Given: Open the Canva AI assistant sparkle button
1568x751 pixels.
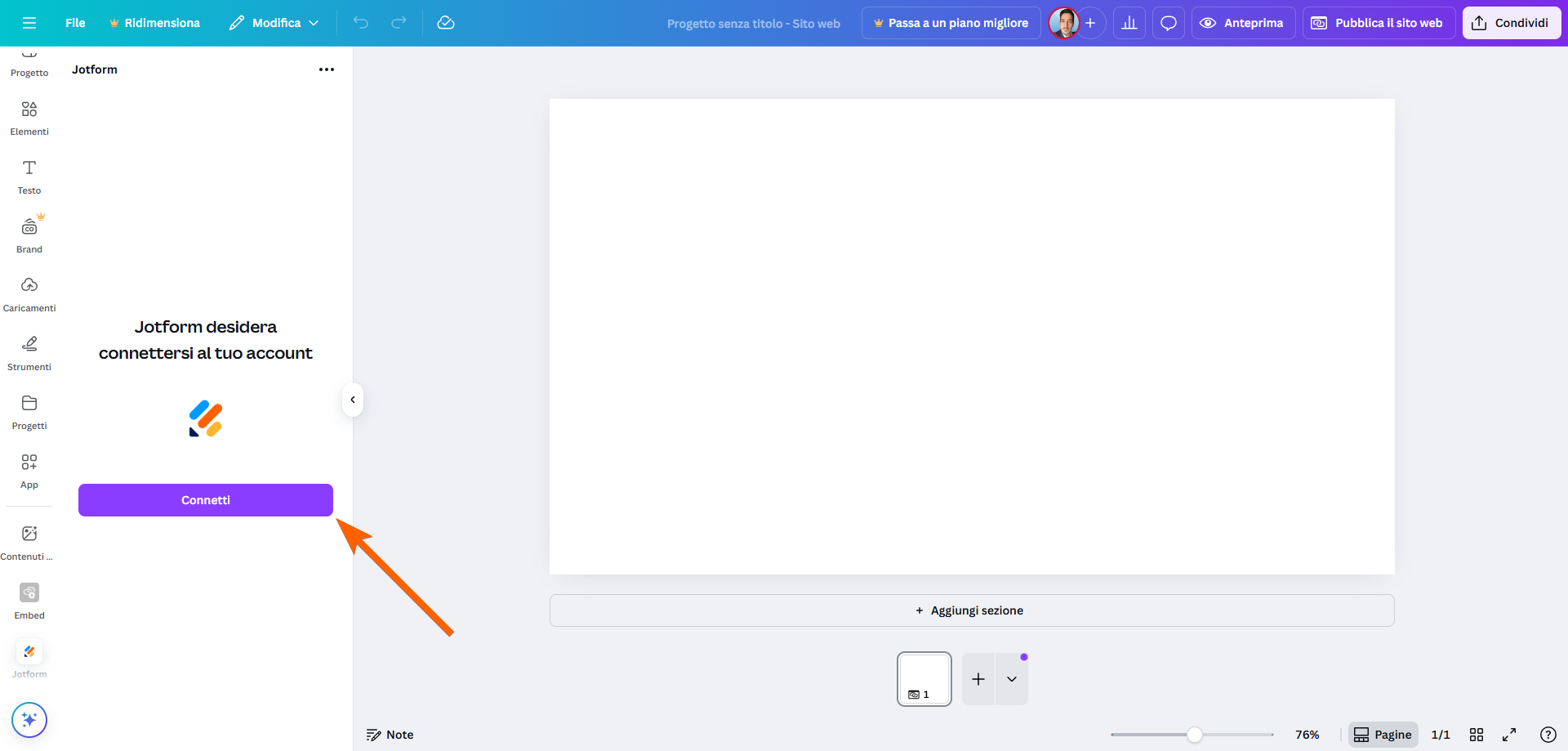Looking at the screenshot, I should 29,720.
